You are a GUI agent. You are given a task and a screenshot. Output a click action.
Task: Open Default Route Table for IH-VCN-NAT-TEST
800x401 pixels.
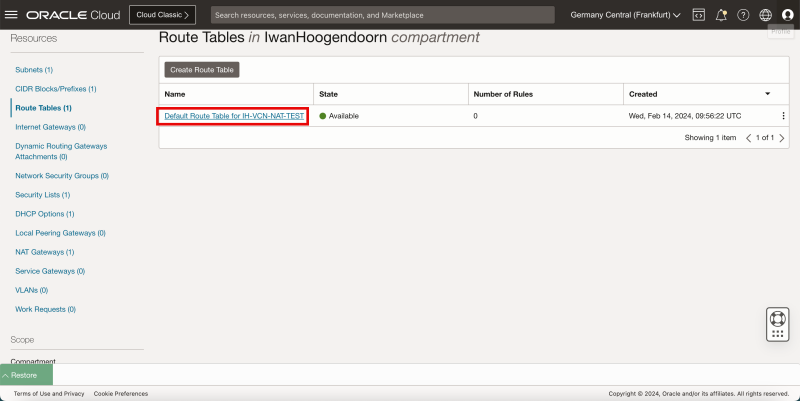tap(234, 116)
